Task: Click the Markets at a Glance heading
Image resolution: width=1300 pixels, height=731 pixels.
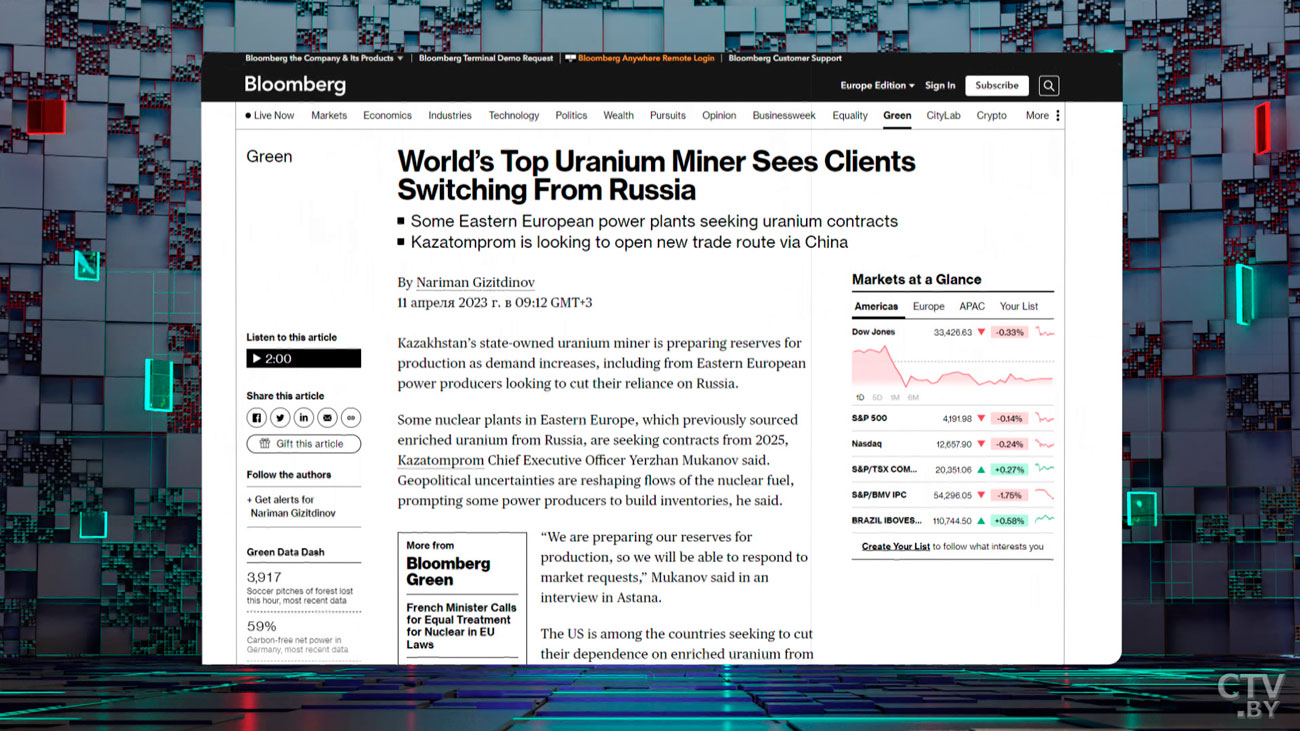Action: point(916,280)
